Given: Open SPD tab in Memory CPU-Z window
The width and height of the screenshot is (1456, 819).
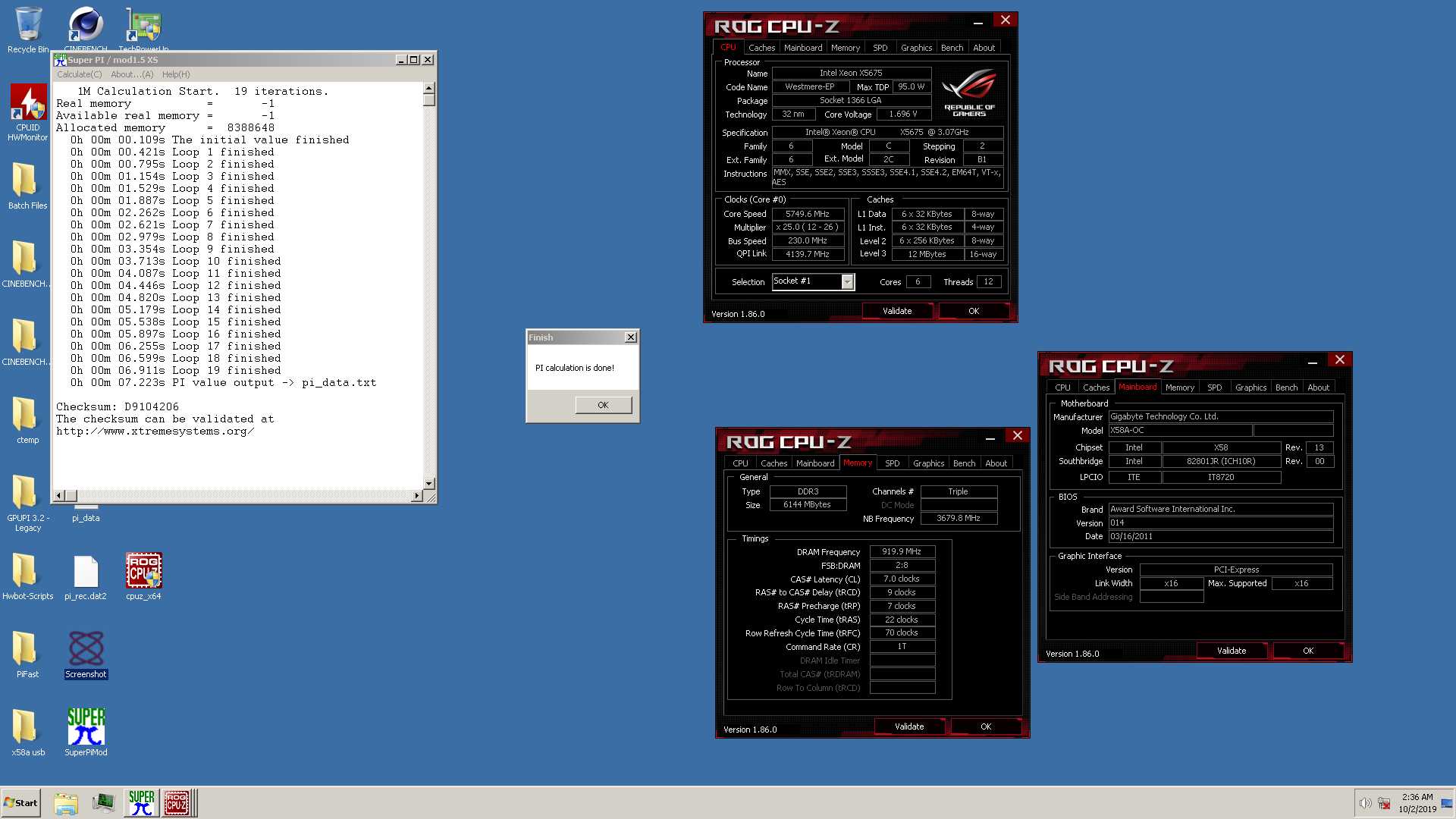Looking at the screenshot, I should 892,463.
